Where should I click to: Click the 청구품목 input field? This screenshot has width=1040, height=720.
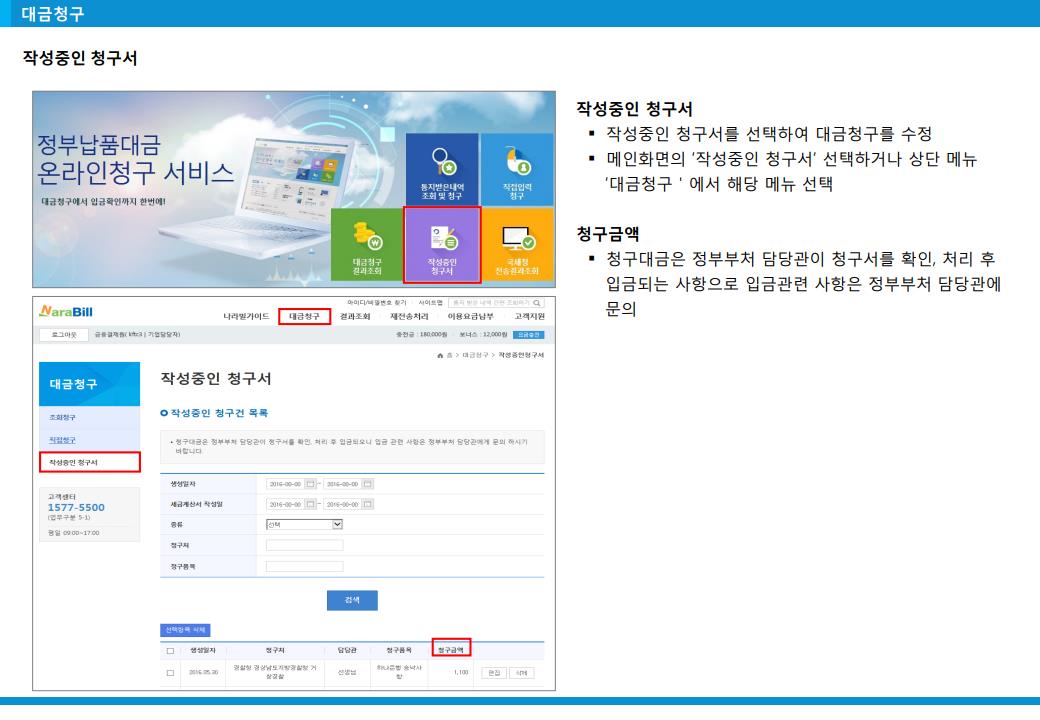[304, 566]
